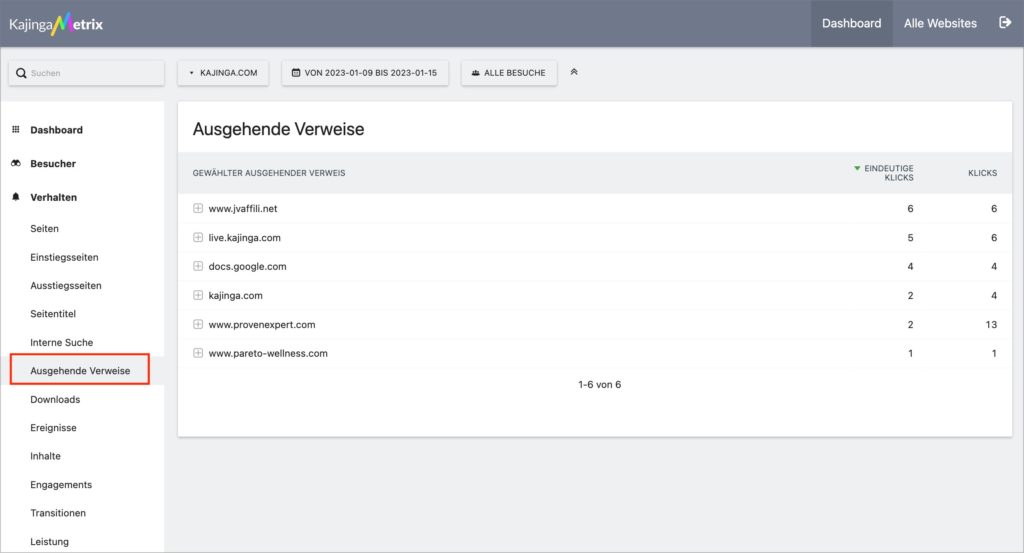This screenshot has width=1024, height=553.
Task: Open Alle Websites in top navigation
Action: (x=940, y=24)
